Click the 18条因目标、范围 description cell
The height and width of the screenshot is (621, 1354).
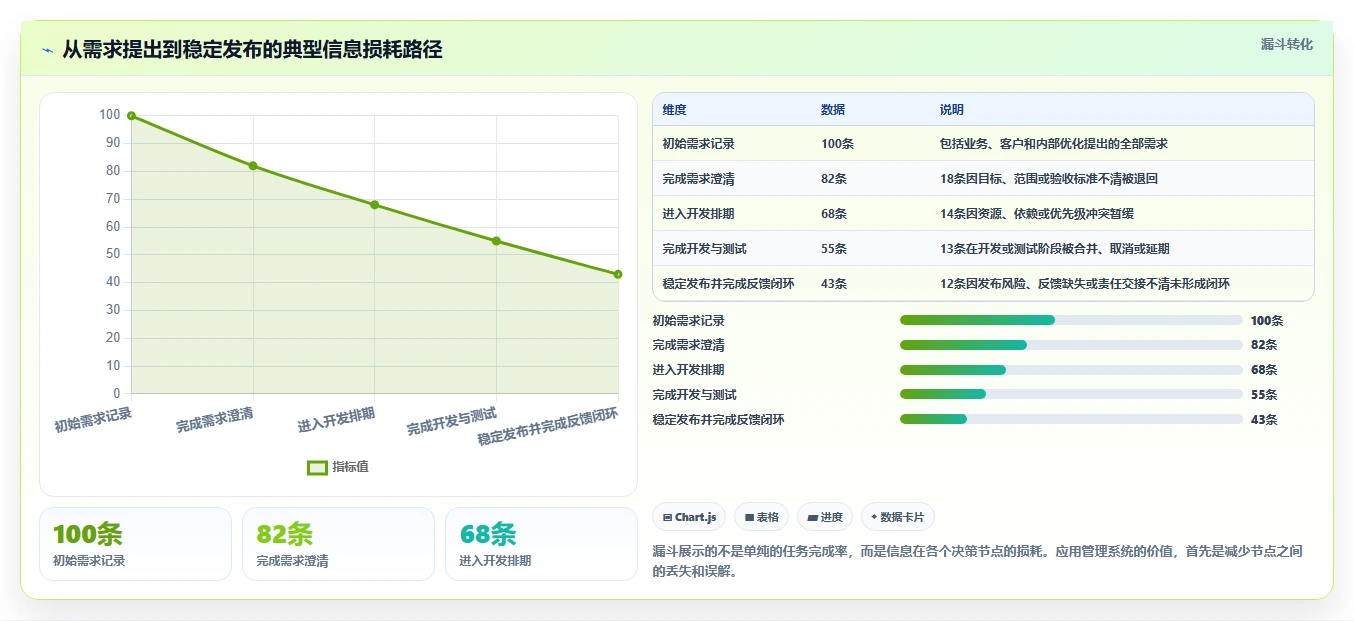1121,179
